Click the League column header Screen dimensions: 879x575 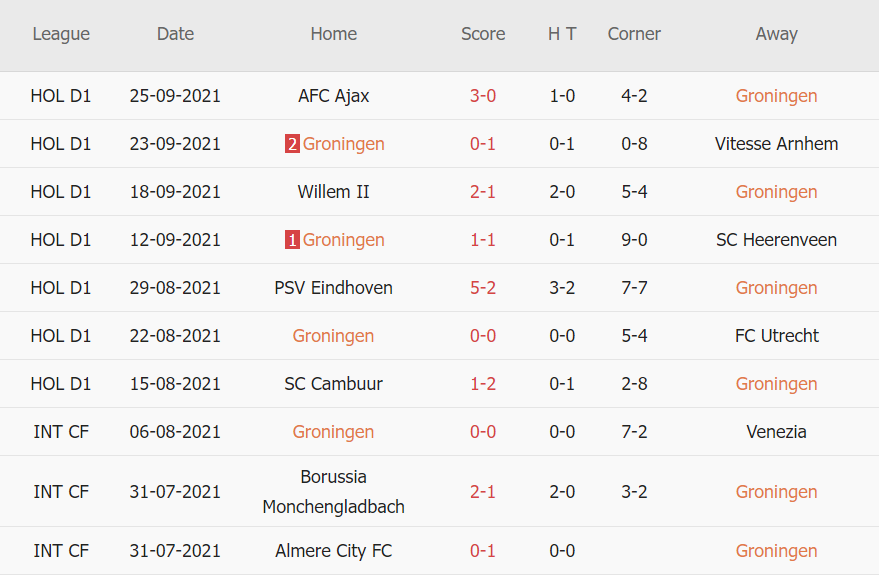pos(61,34)
